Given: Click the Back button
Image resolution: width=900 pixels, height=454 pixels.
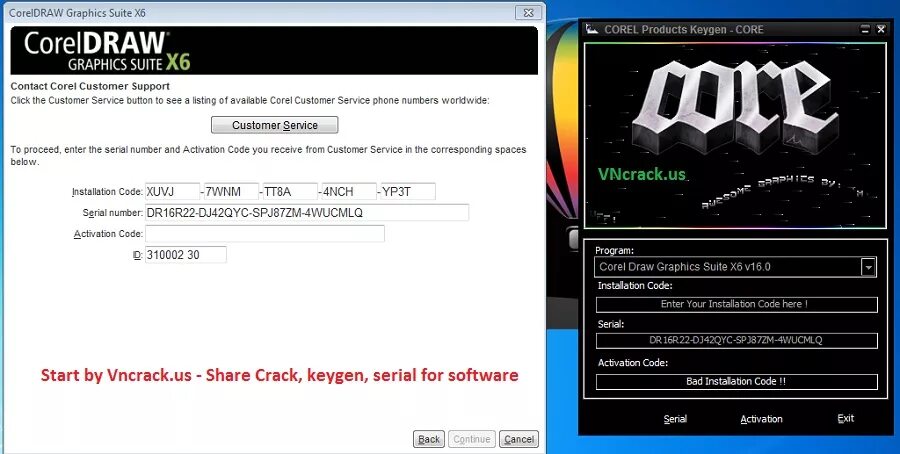Looking at the screenshot, I should 429,439.
